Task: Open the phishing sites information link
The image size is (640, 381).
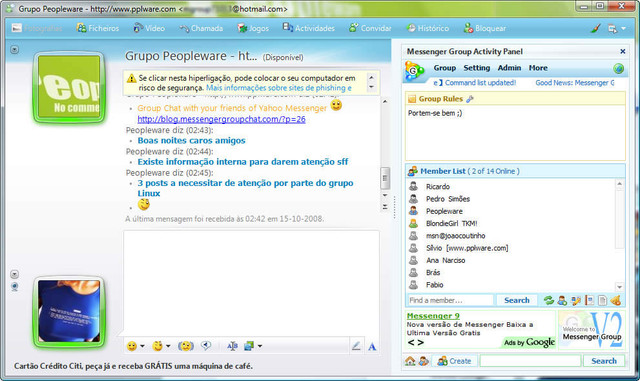Action: pyautogui.click(x=279, y=88)
